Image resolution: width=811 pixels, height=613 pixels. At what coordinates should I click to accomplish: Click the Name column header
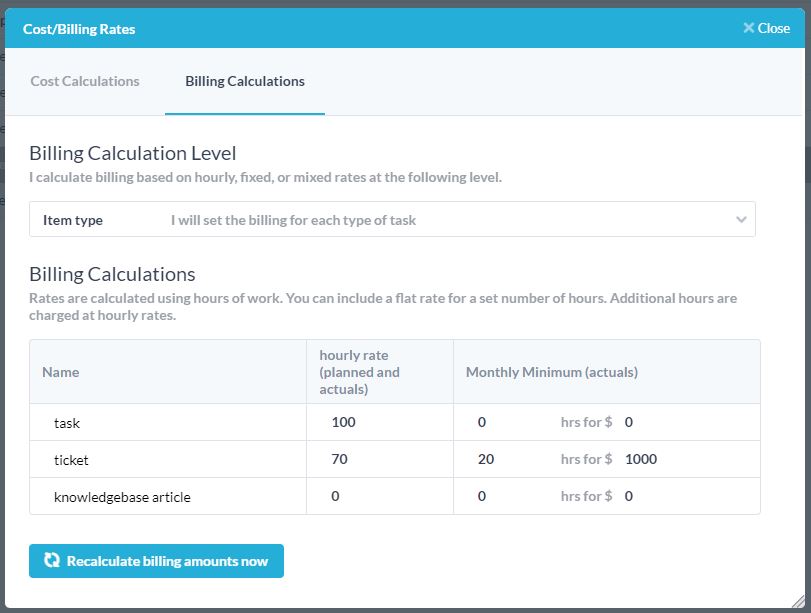61,372
